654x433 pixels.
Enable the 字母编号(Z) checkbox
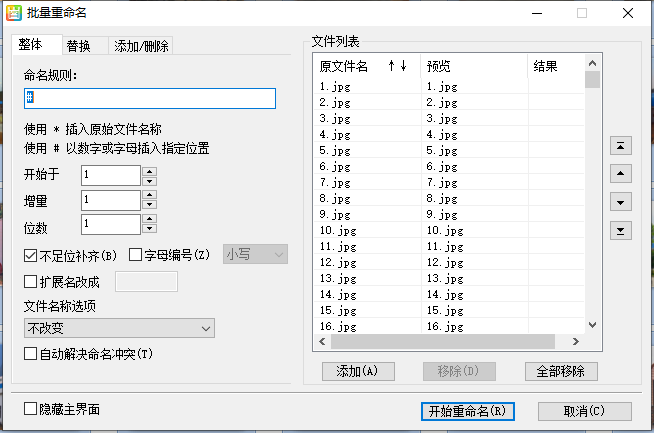[136, 255]
